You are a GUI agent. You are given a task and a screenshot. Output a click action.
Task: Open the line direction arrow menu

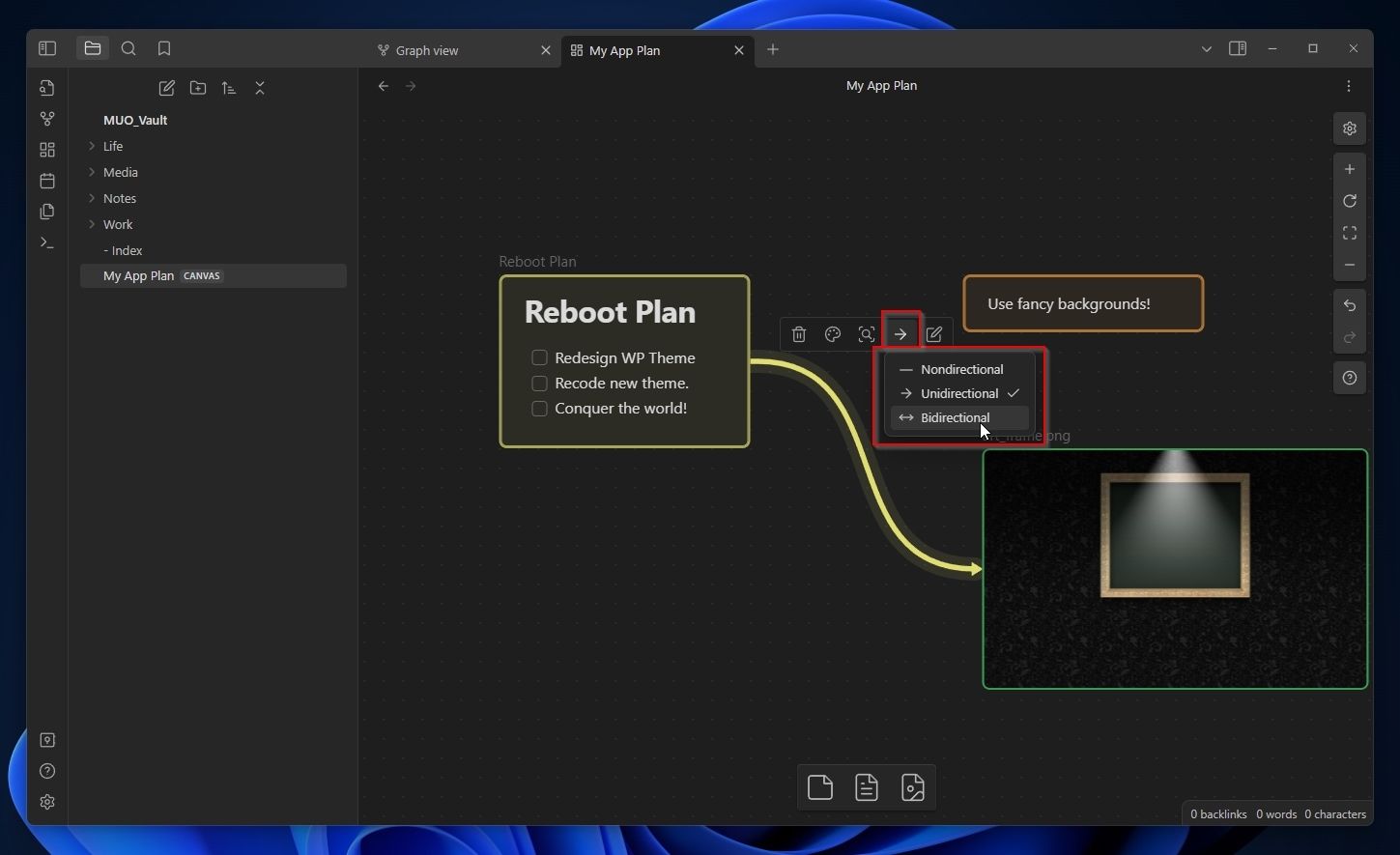[x=900, y=334]
